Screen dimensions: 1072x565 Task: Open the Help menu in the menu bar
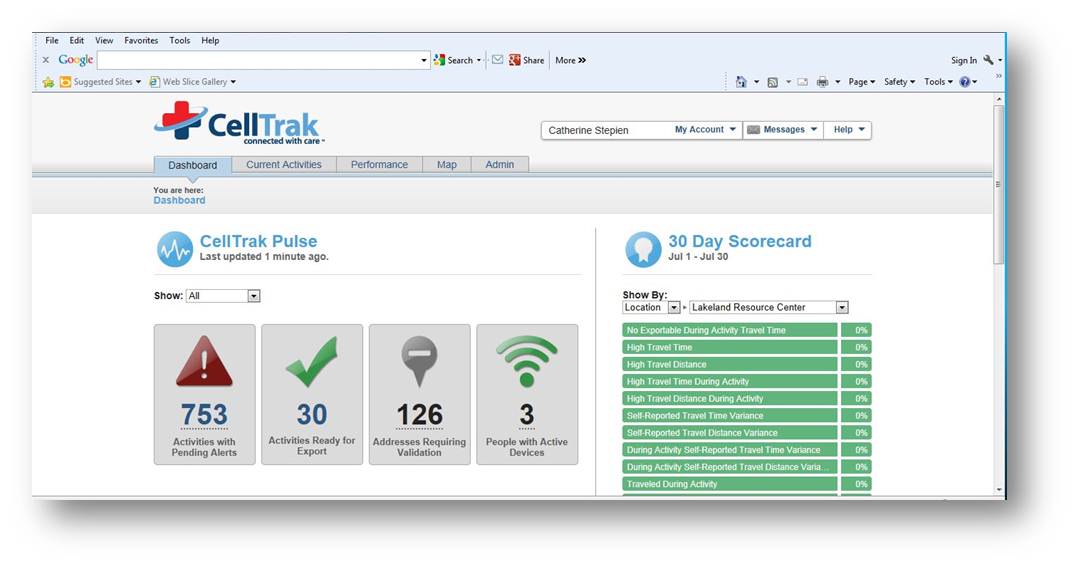pos(210,40)
